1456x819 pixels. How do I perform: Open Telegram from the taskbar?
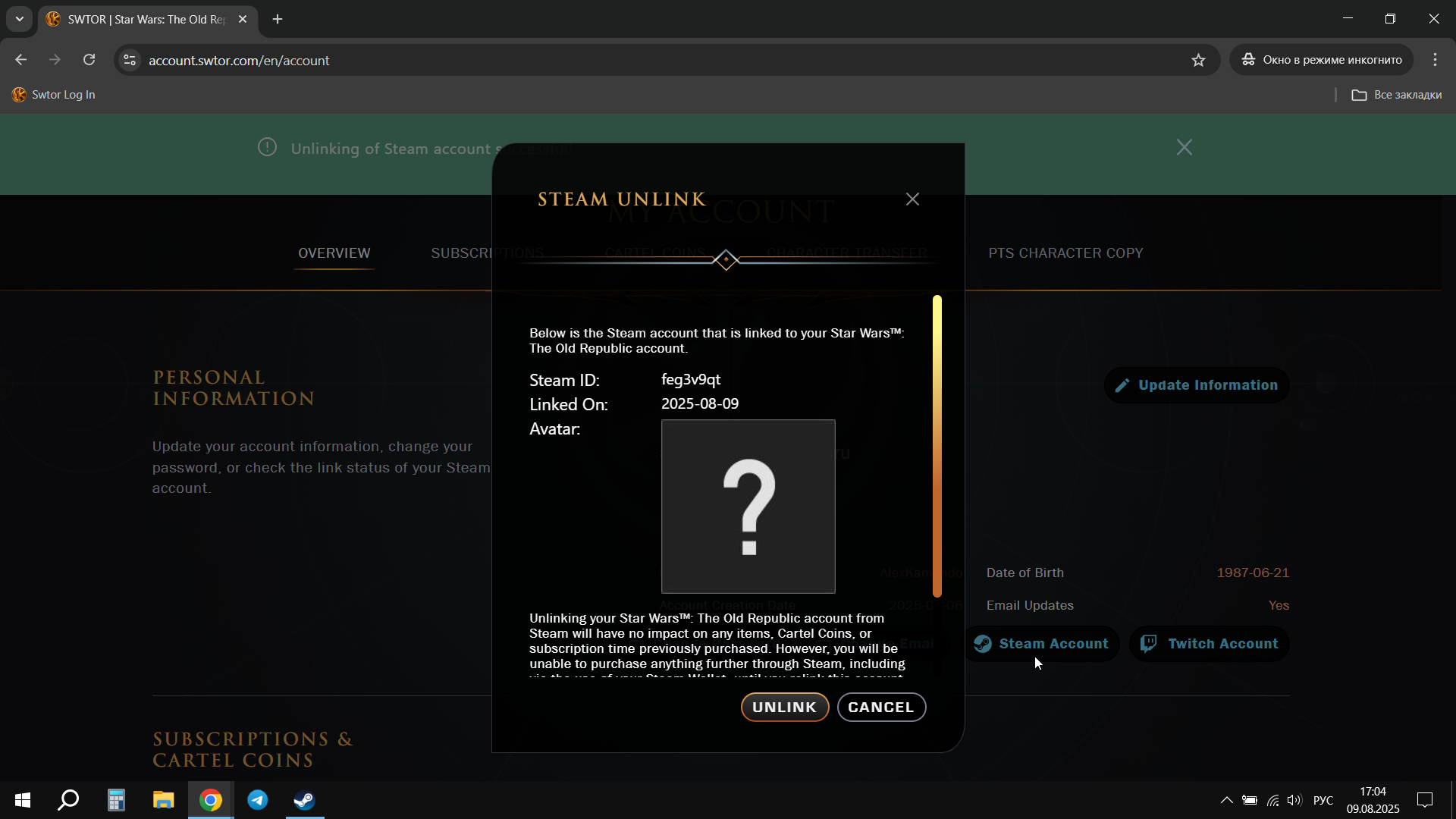[x=258, y=800]
